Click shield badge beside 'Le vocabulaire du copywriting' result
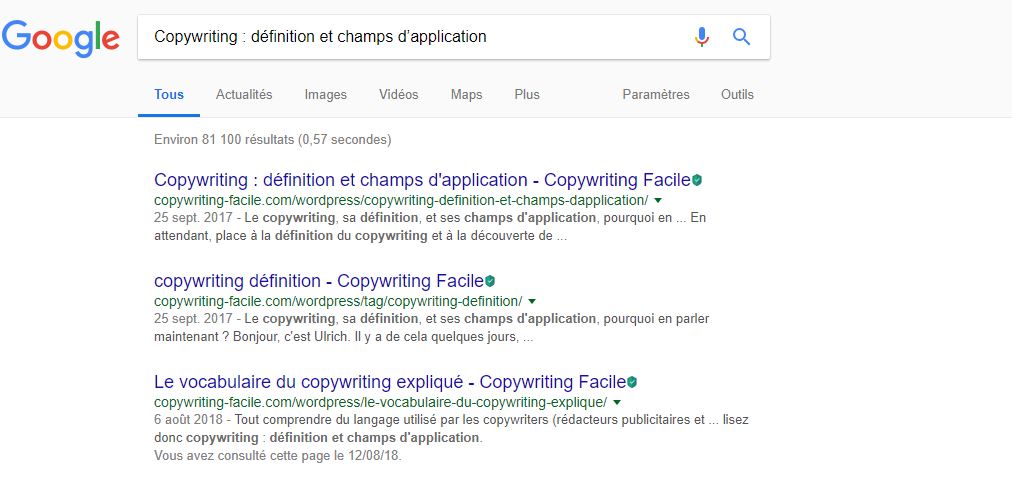Viewport: 1012px width, 484px height. [632, 382]
